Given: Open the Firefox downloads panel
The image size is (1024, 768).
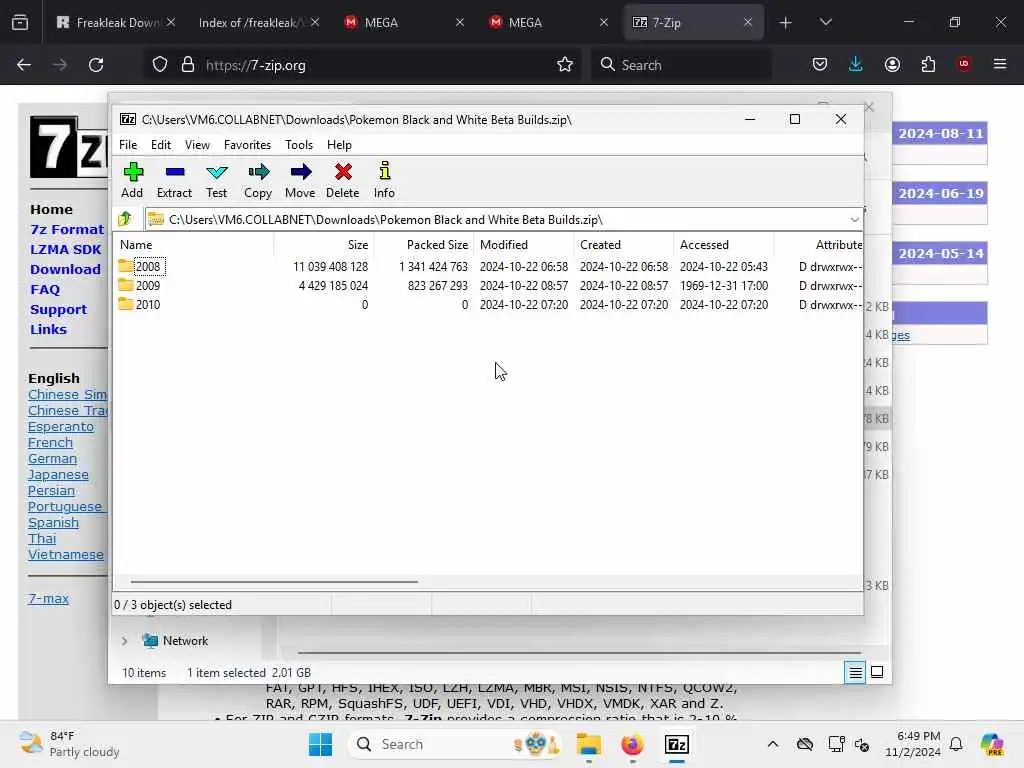Looking at the screenshot, I should click(x=856, y=65).
